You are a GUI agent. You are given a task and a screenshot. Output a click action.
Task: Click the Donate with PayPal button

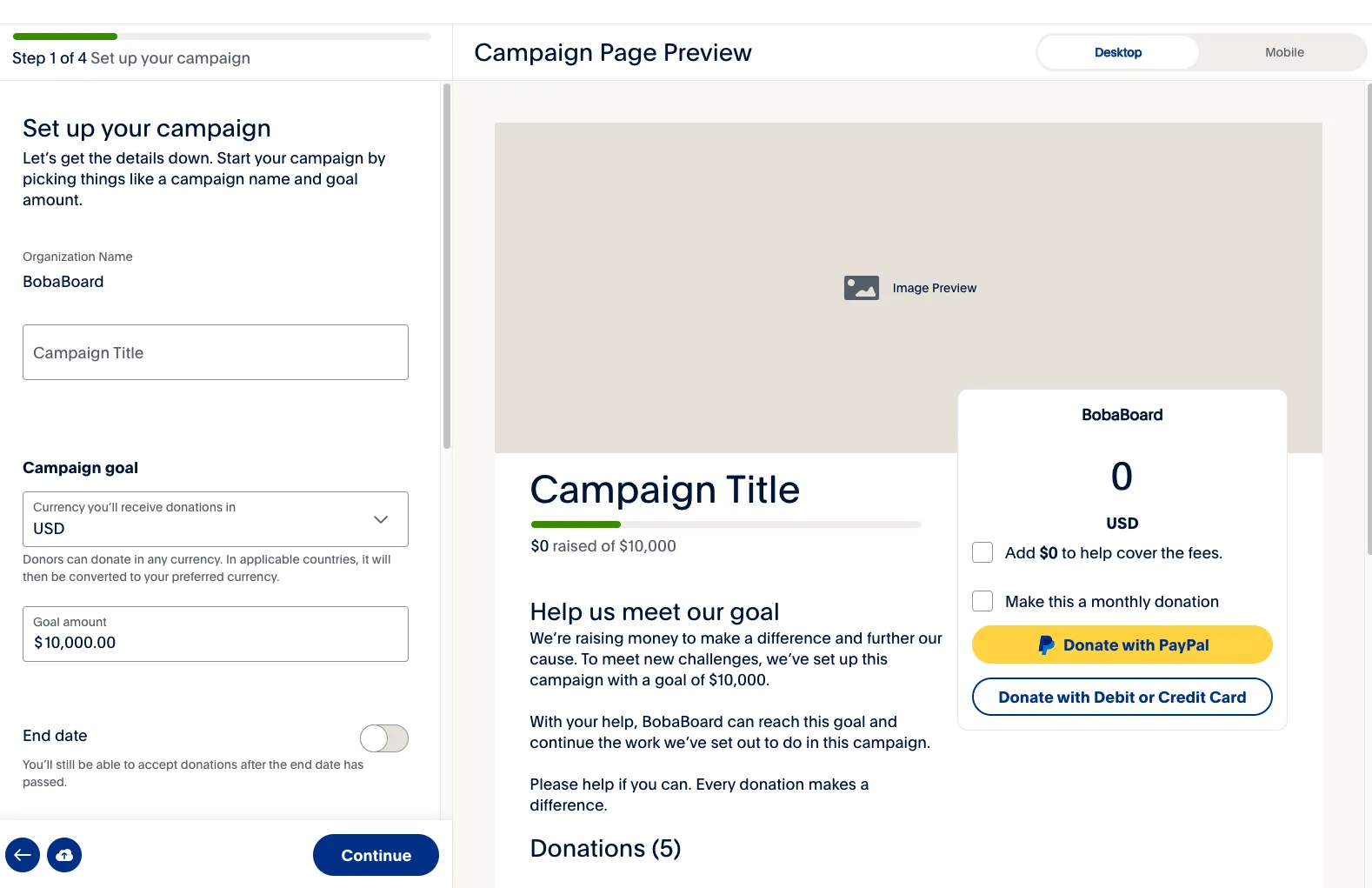1122,645
